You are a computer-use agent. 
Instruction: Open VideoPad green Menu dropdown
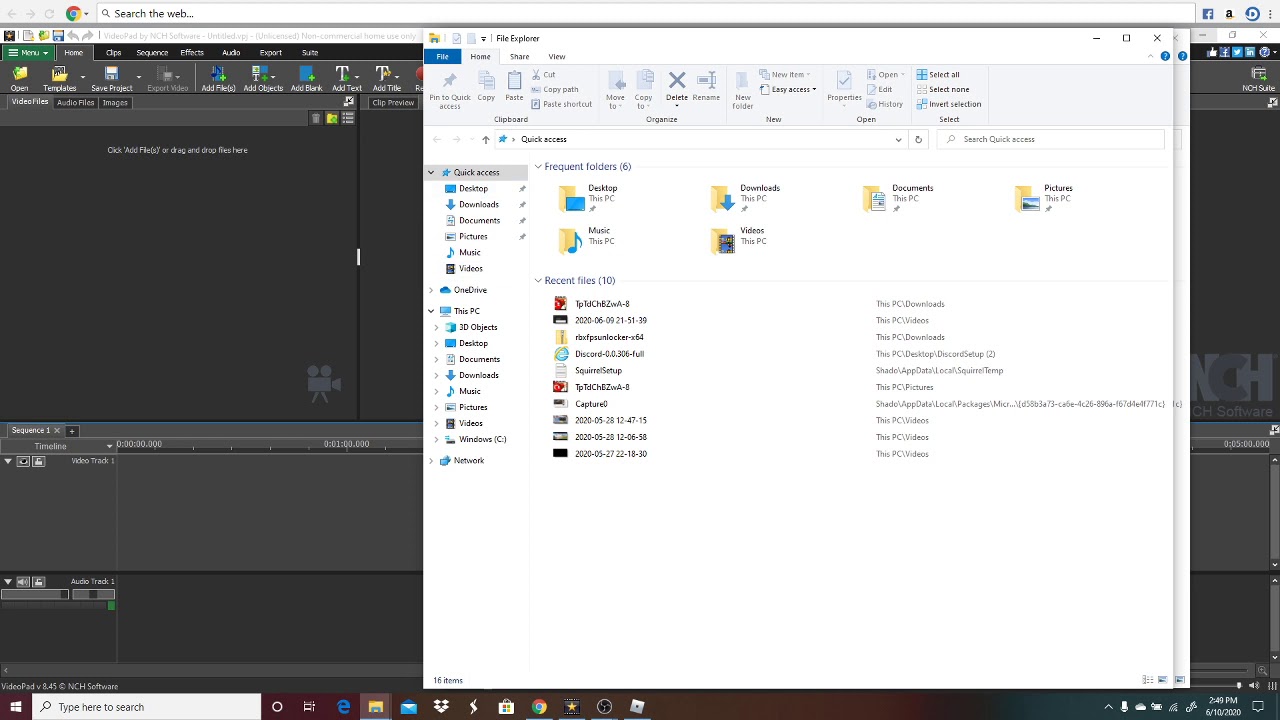(x=26, y=52)
